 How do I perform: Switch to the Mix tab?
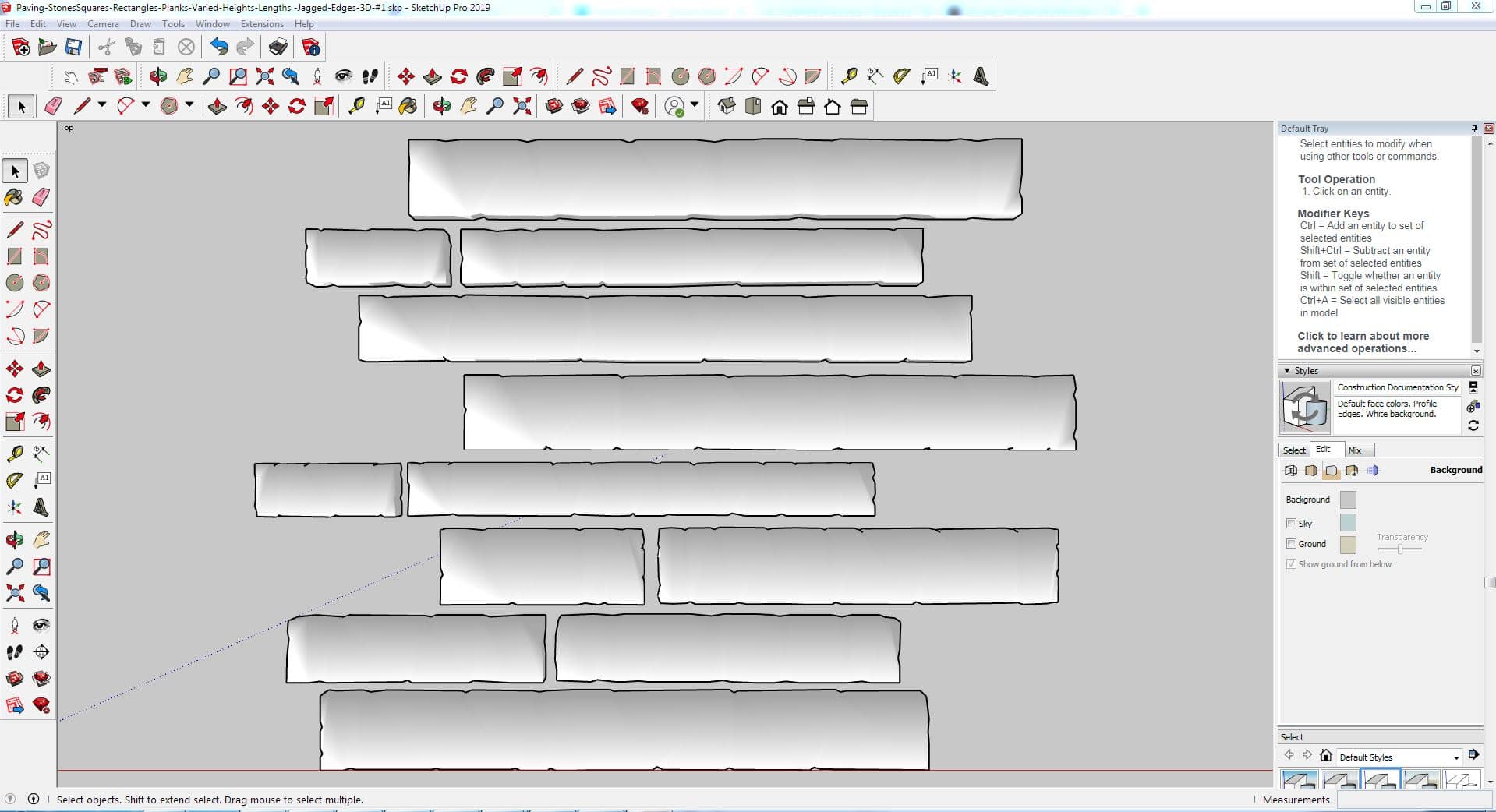click(1355, 450)
